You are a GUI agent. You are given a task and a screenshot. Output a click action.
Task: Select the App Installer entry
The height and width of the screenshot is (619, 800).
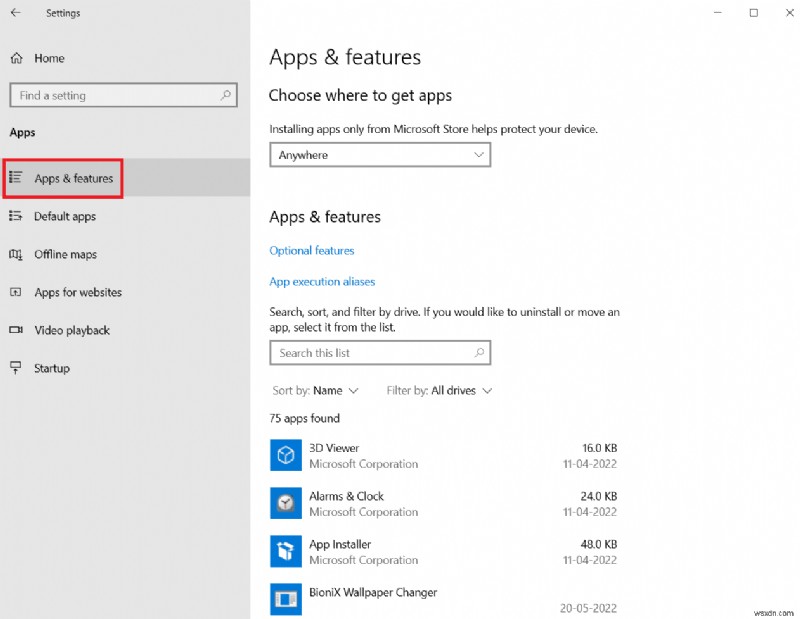click(x=443, y=552)
